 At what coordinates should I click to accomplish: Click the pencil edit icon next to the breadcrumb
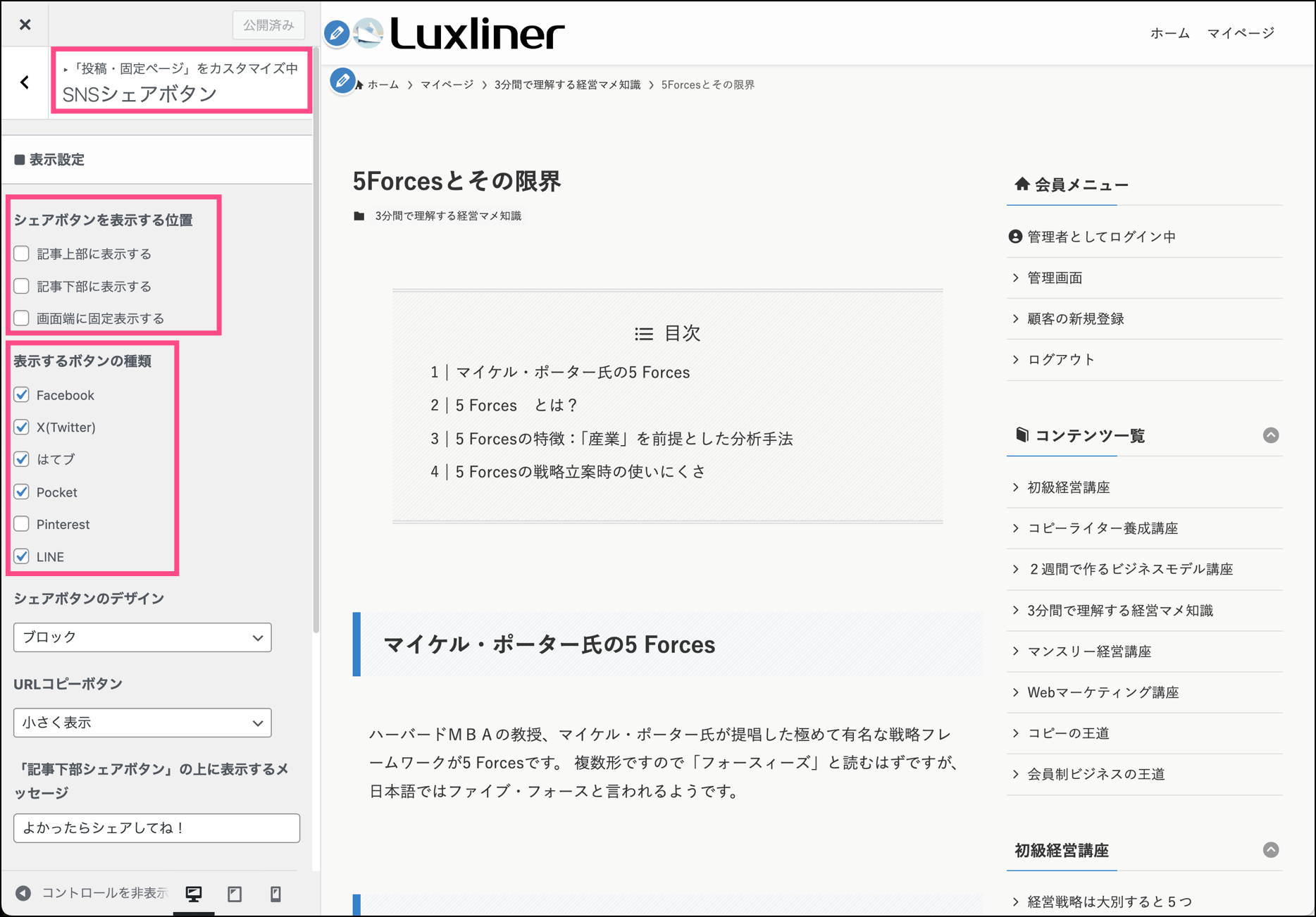pos(342,81)
